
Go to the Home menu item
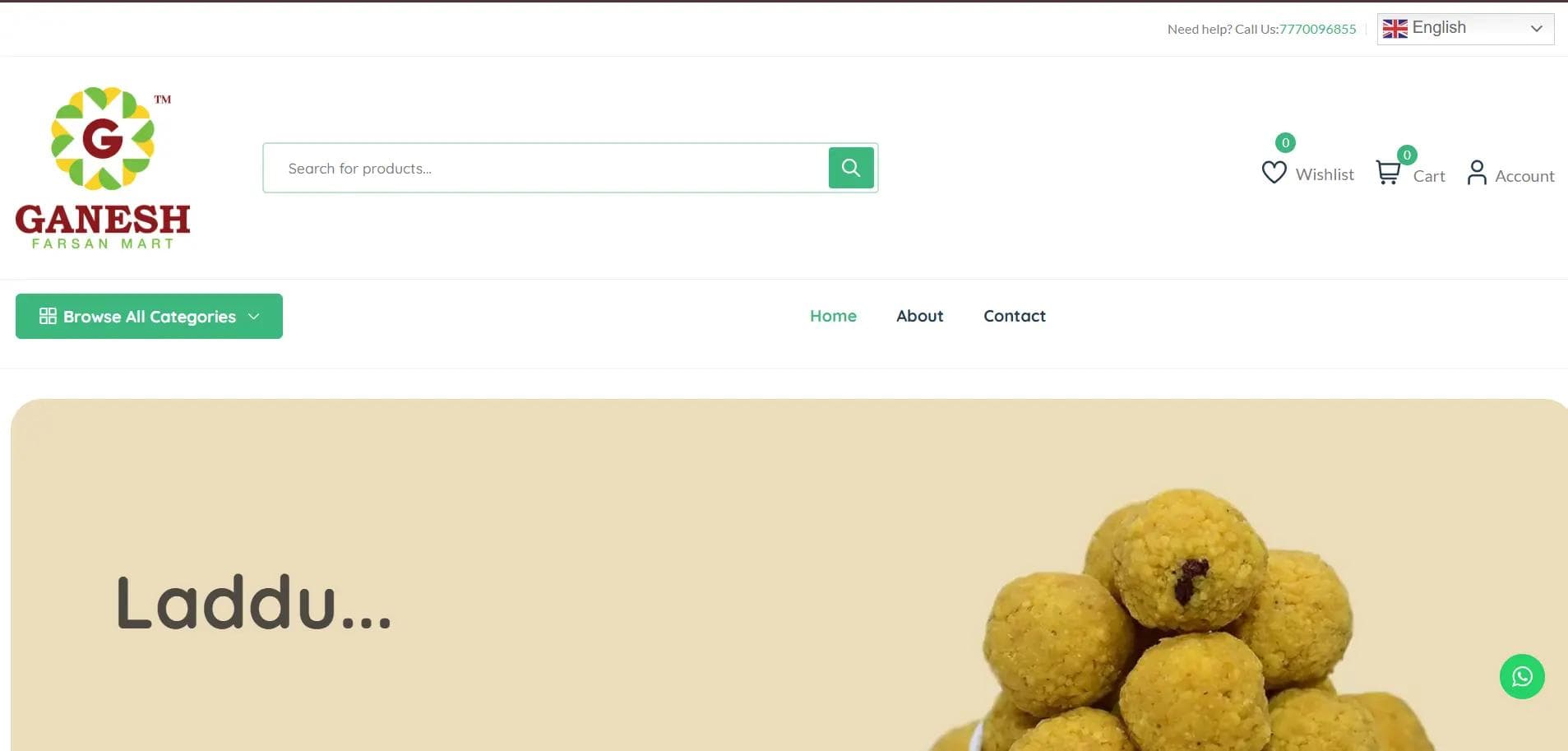click(833, 316)
